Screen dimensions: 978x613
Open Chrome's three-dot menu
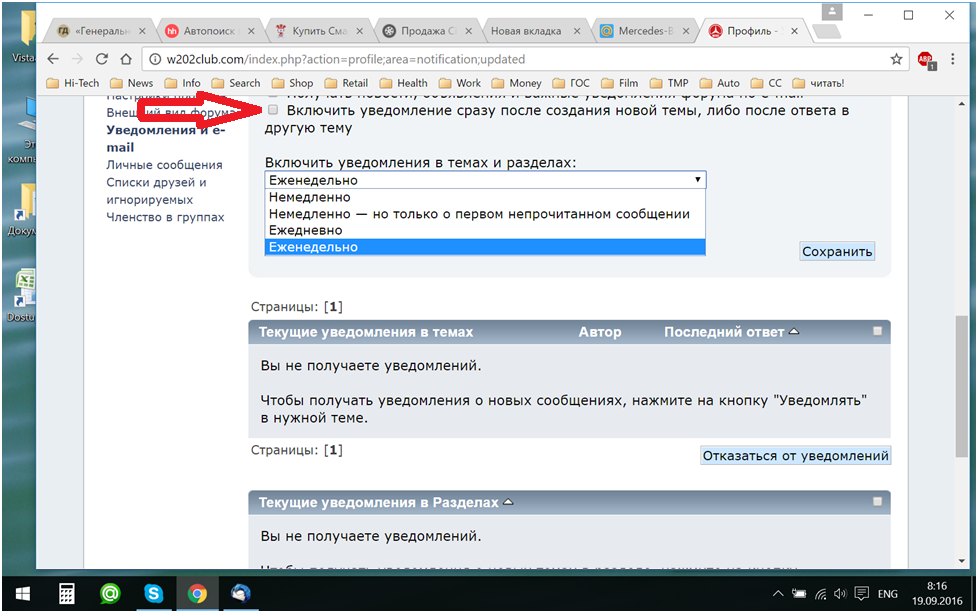point(952,59)
